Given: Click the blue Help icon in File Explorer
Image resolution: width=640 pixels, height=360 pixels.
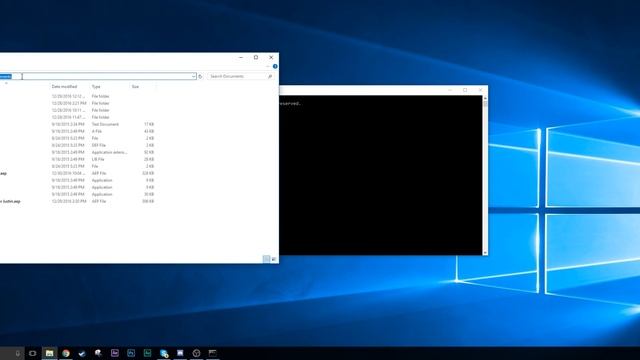Looking at the screenshot, I should tap(275, 66).
